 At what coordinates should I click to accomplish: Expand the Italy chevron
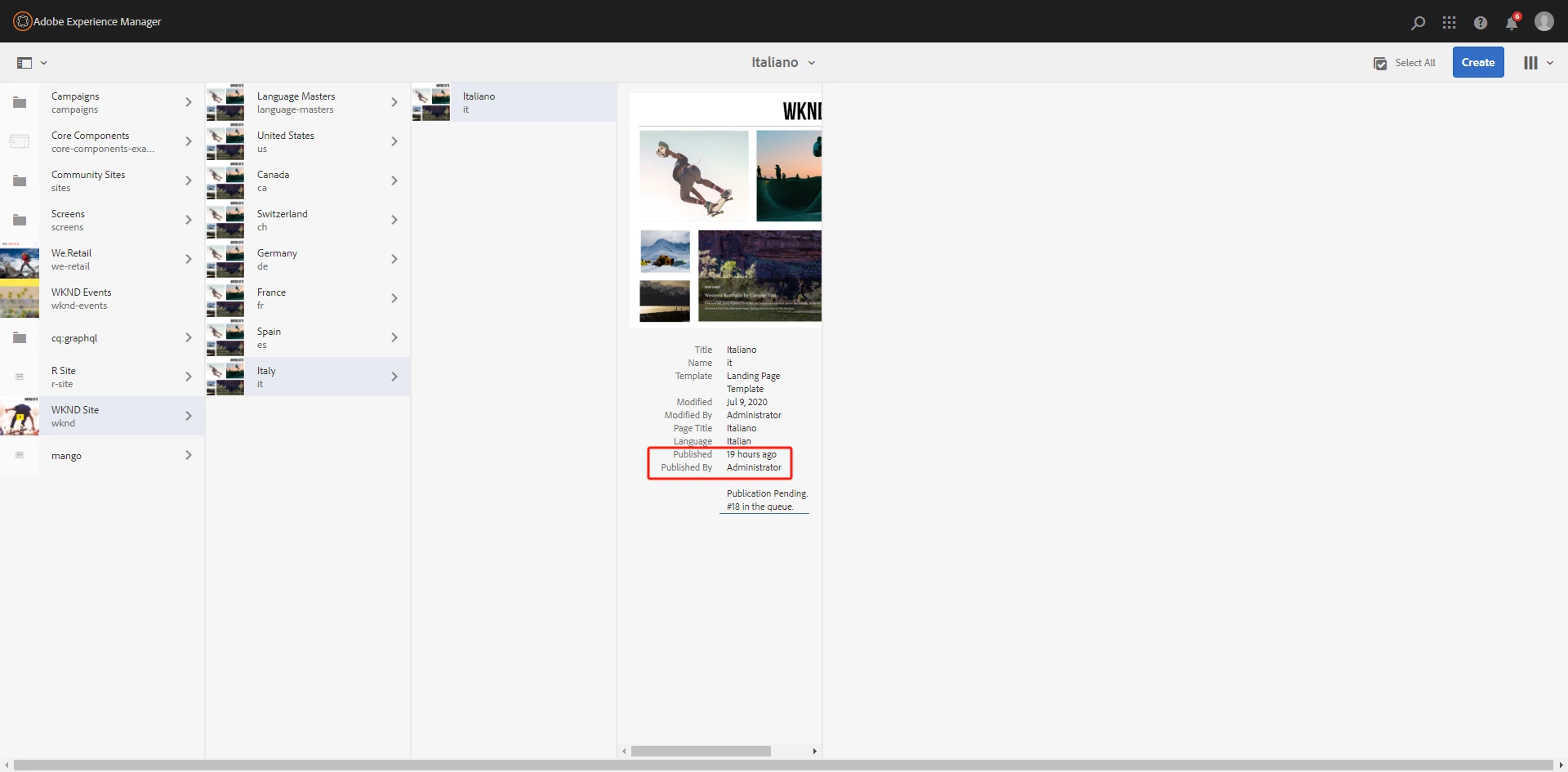point(394,377)
